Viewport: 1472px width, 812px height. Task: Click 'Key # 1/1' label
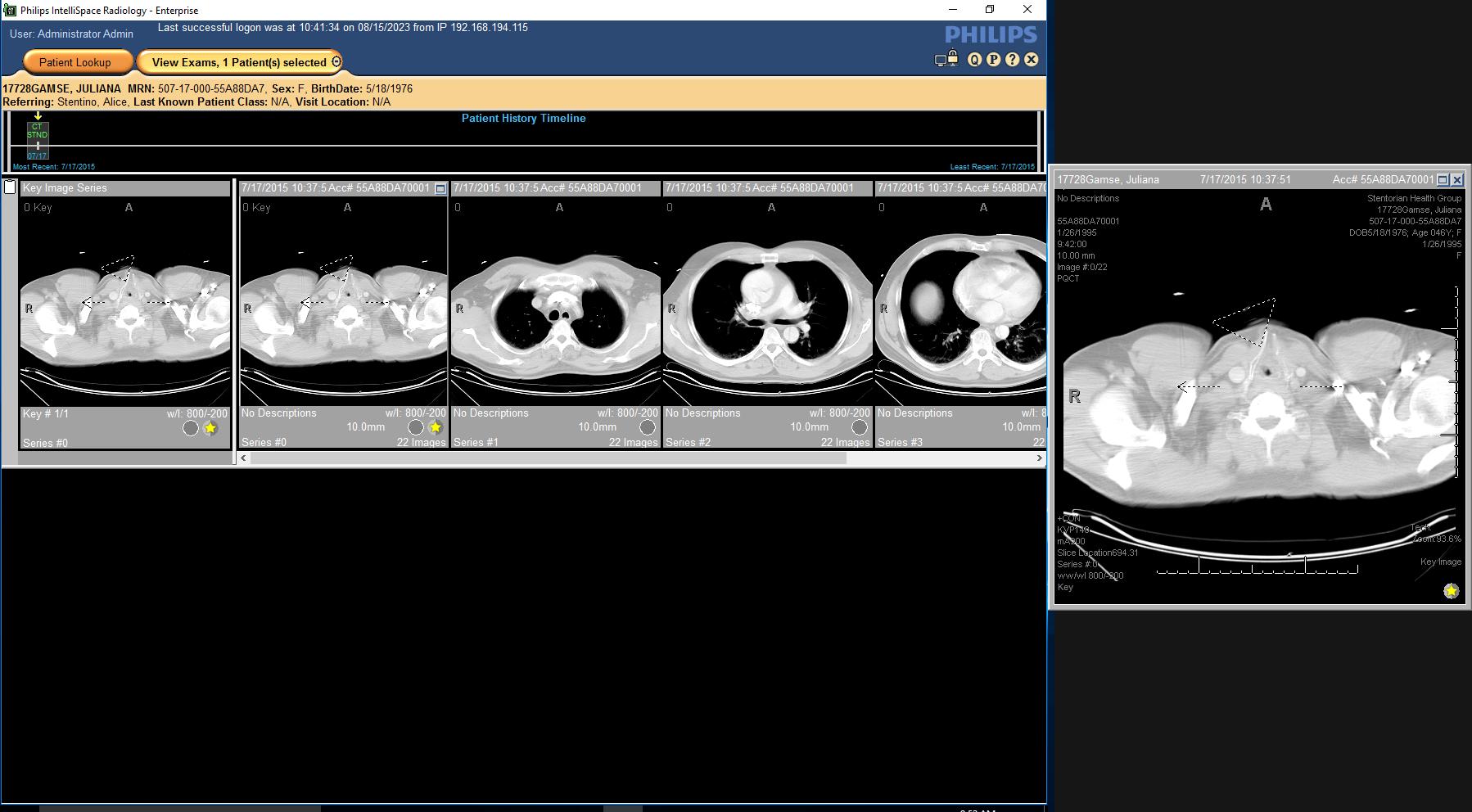coord(46,414)
